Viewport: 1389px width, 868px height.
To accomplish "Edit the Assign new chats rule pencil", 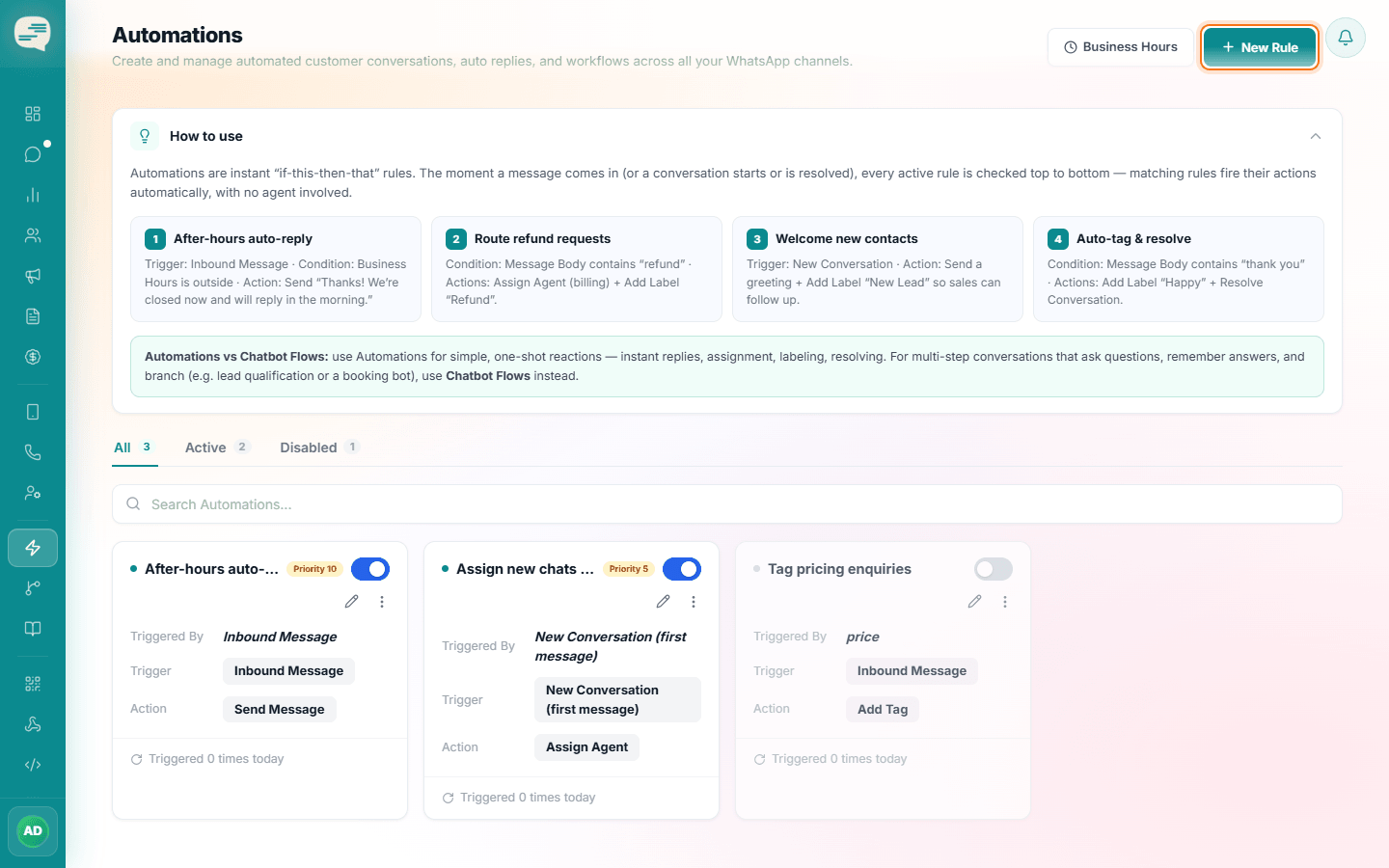I will click(x=664, y=602).
